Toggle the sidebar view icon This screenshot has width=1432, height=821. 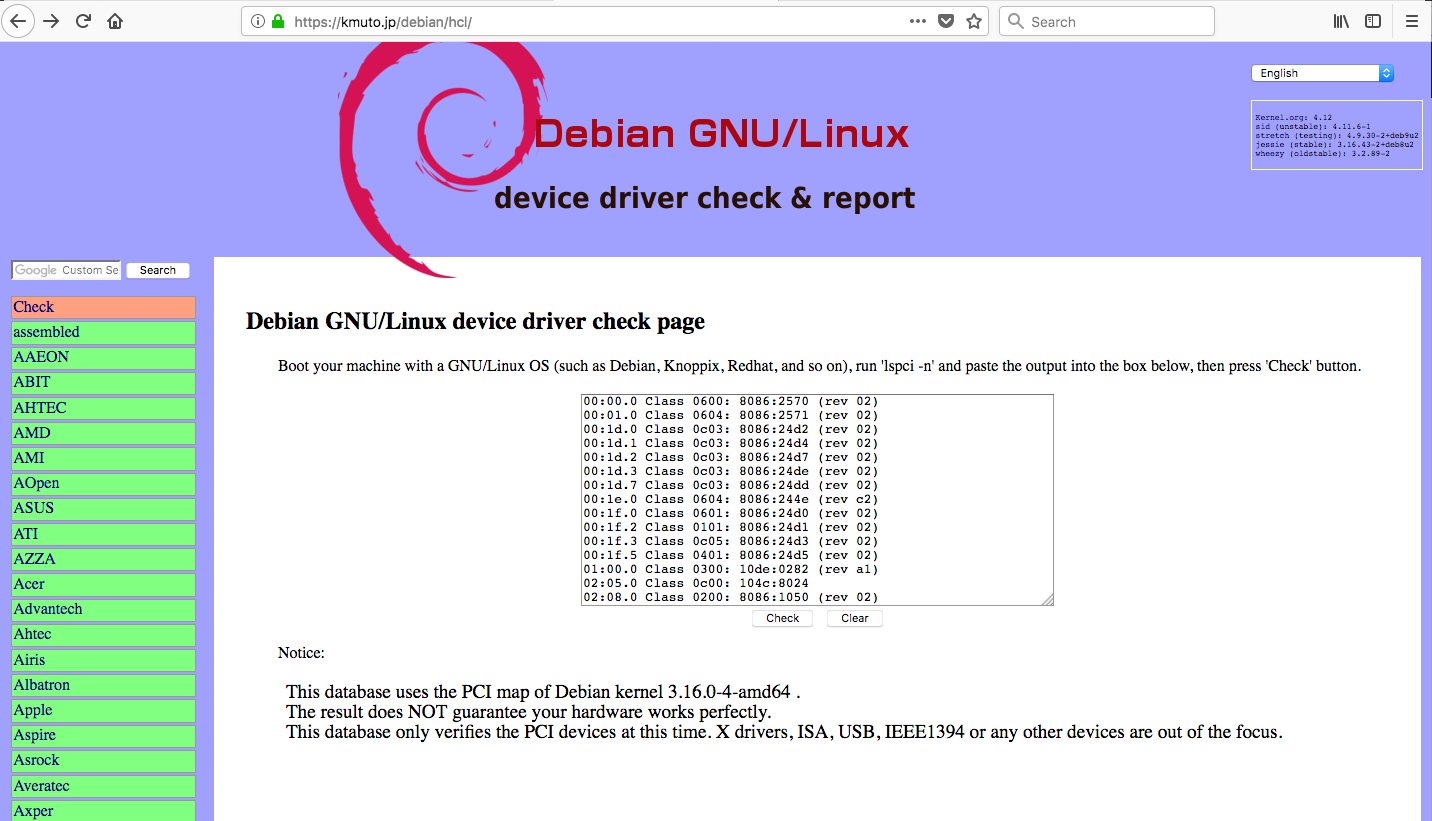(x=1373, y=21)
